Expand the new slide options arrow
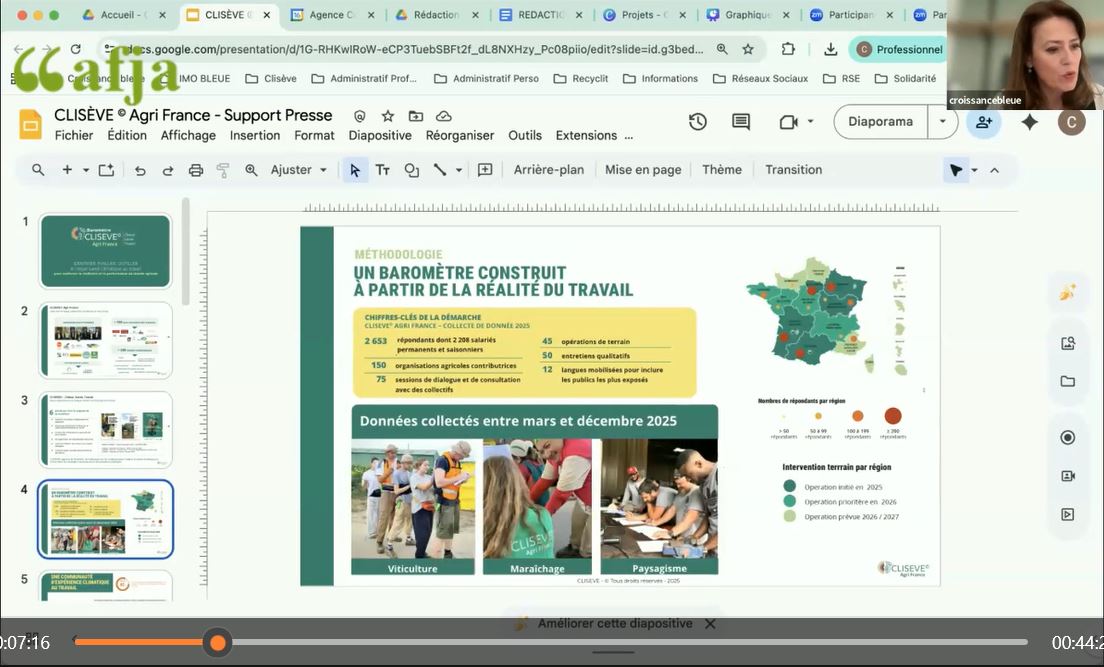 (86, 170)
